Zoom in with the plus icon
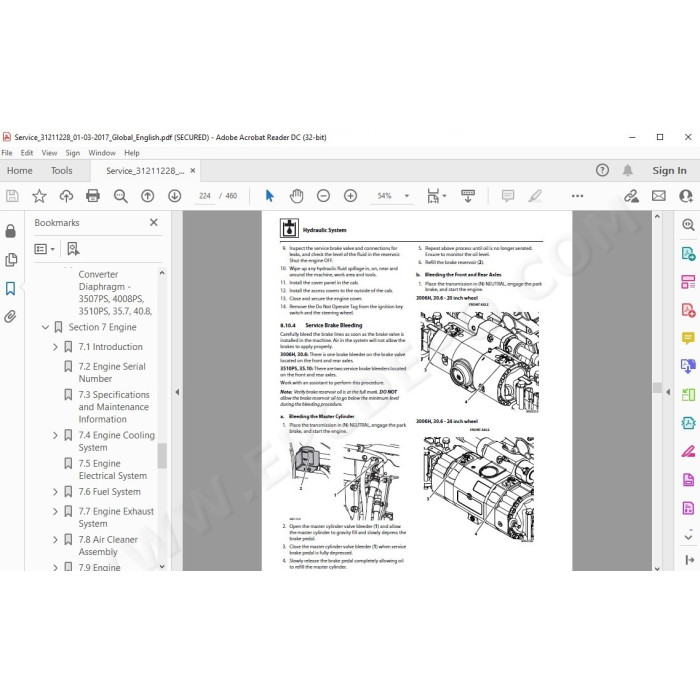The height and width of the screenshot is (700, 700). [x=350, y=196]
